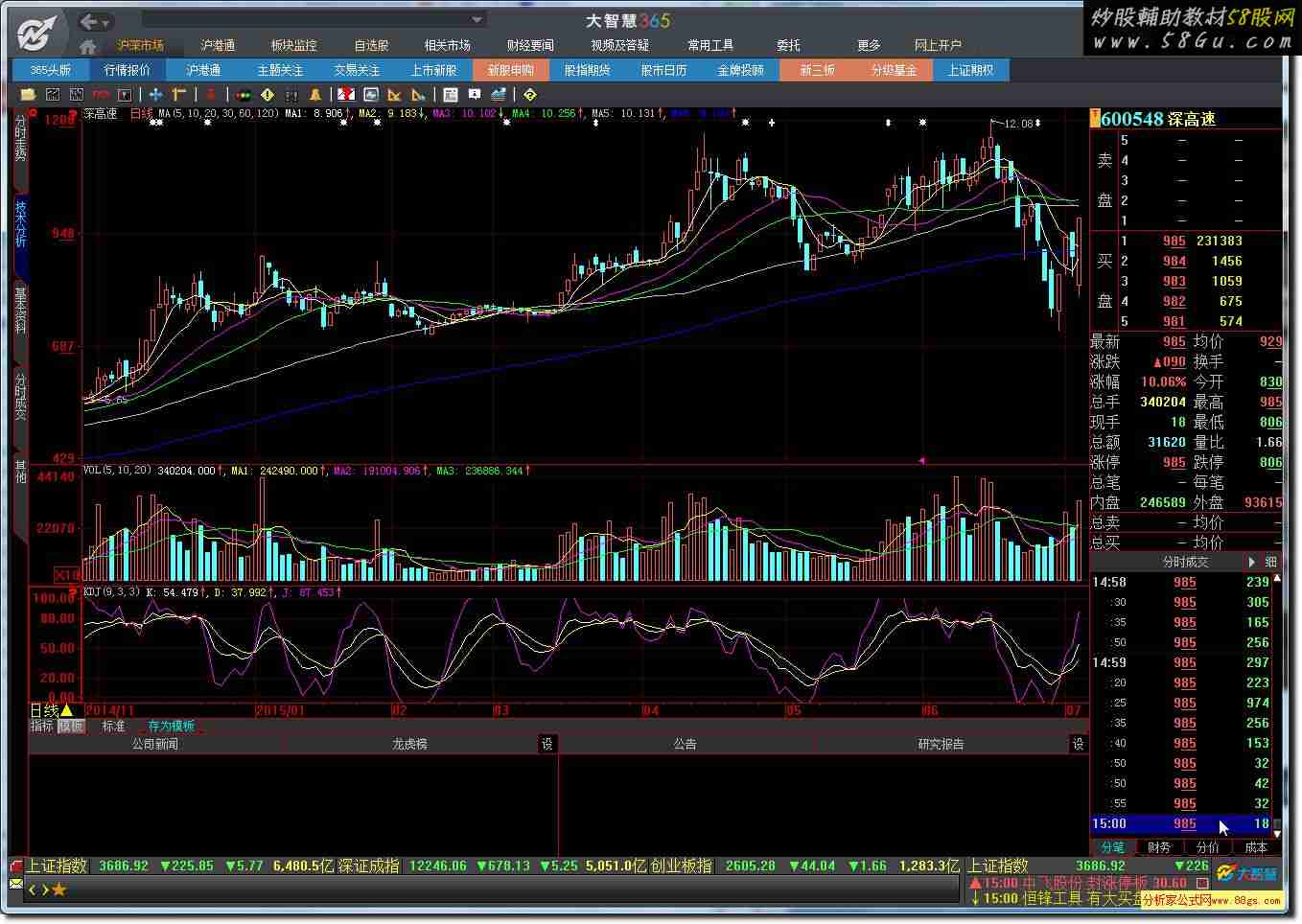Select the 行情报价 tab

127,70
